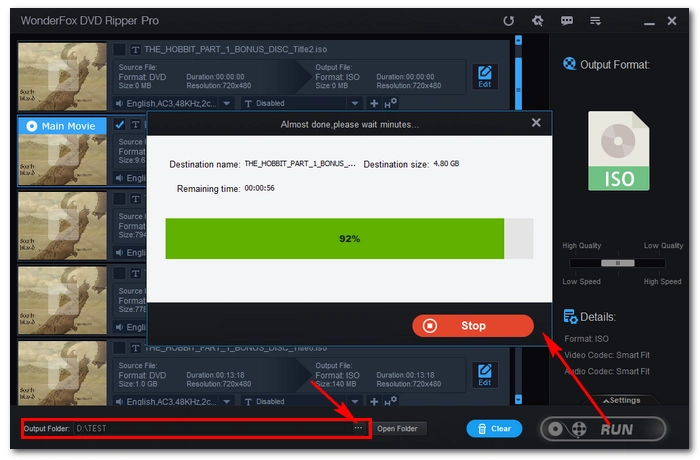The width and height of the screenshot is (700, 460).
Task: Toggle checkbox for Title2.iso row
Action: pos(119,49)
